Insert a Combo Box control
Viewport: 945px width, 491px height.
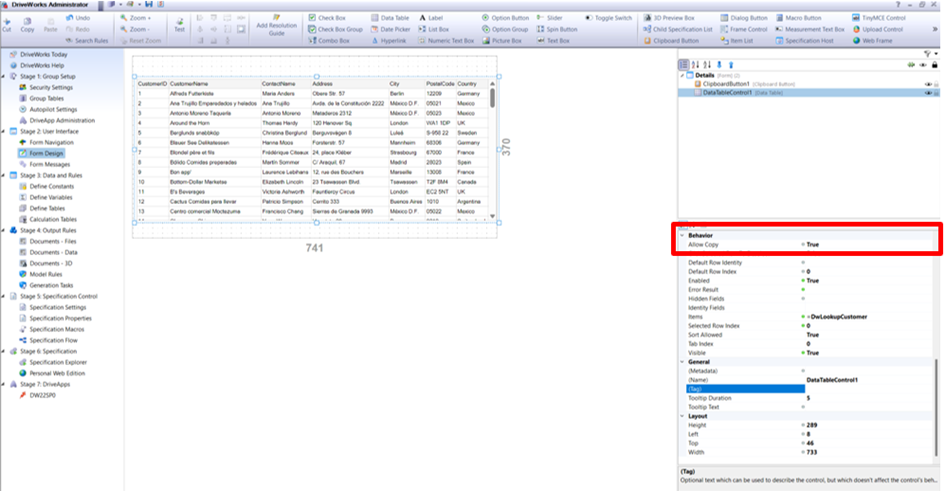pyautogui.click(x=329, y=41)
